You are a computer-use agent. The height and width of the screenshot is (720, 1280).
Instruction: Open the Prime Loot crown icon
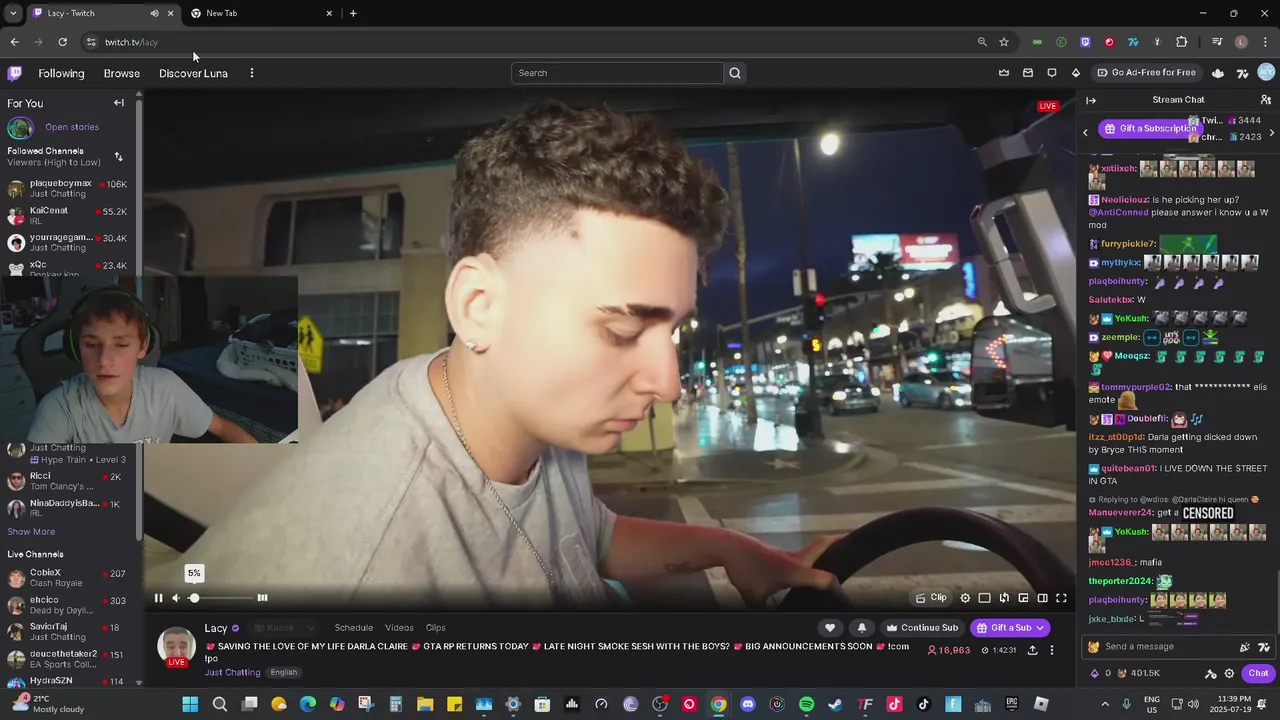pos(1004,73)
